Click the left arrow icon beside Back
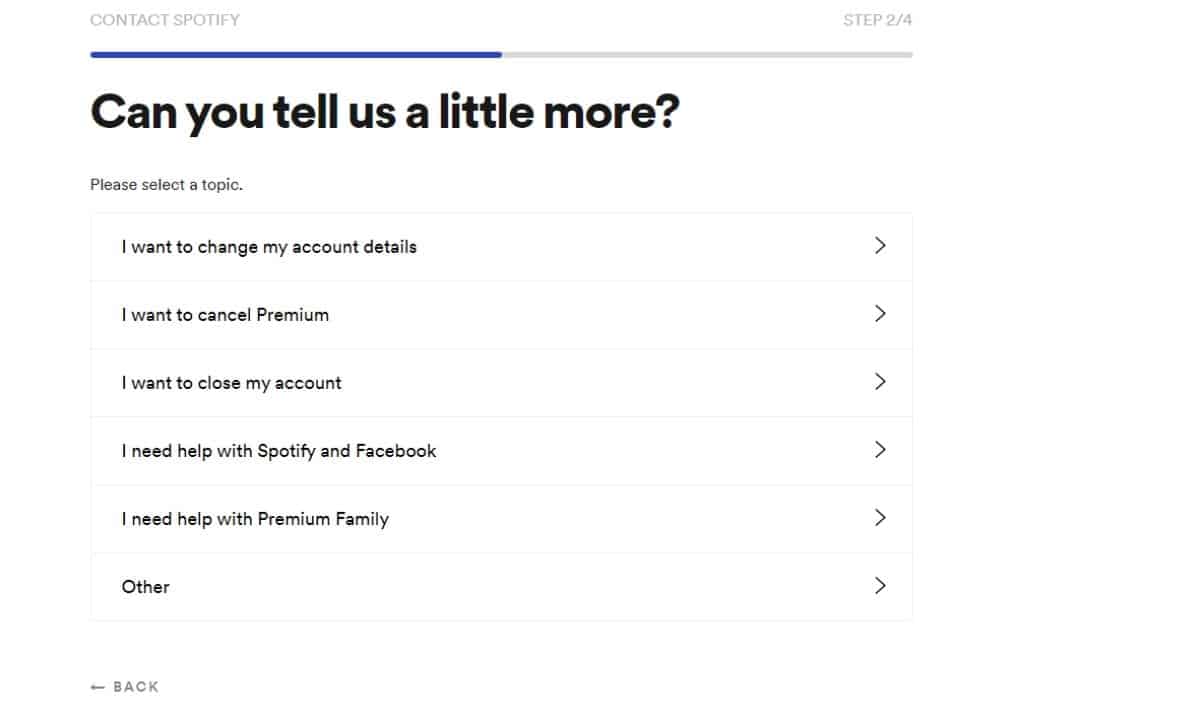1200x720 pixels. [97, 687]
